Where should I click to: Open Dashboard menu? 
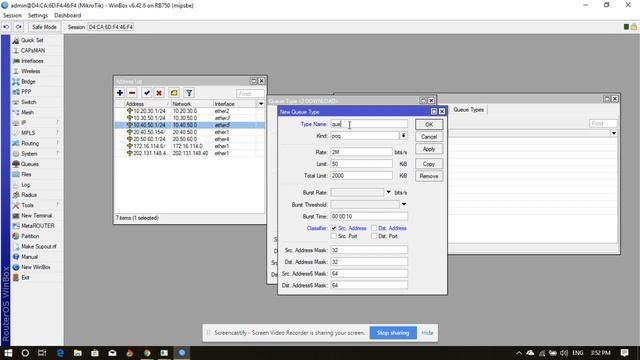tap(67, 16)
